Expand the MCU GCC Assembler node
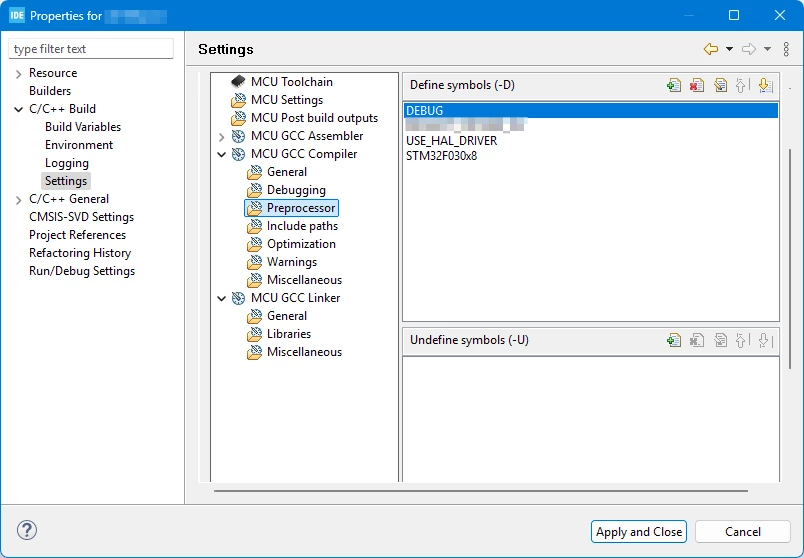 click(222, 136)
